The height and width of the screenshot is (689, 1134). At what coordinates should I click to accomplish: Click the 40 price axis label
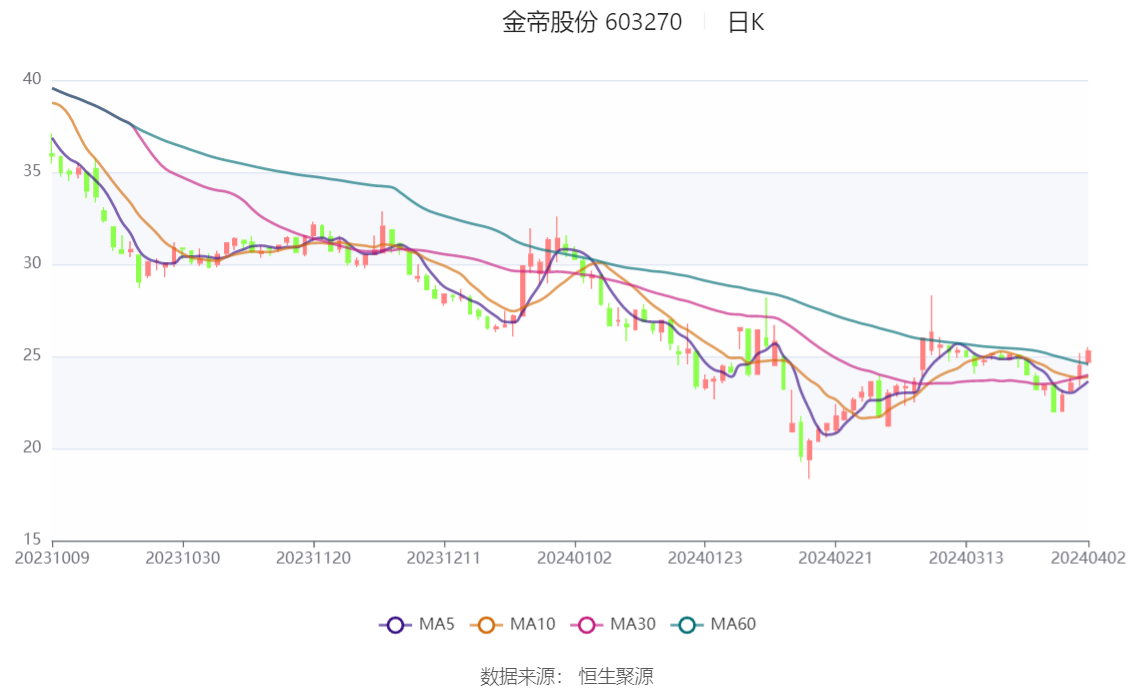pos(32,79)
